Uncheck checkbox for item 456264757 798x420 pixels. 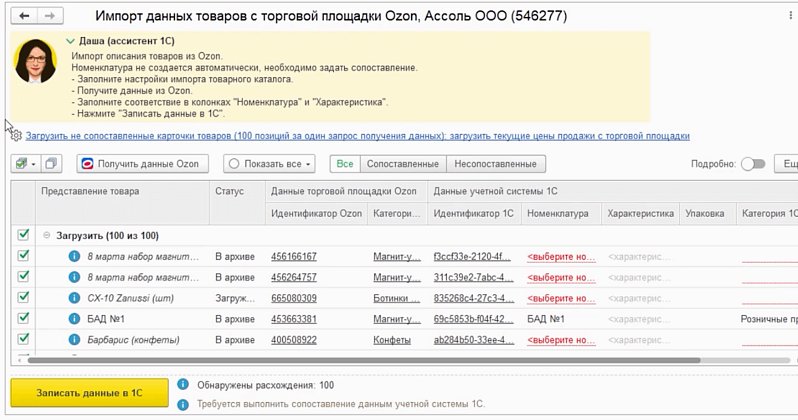pyautogui.click(x=23, y=276)
